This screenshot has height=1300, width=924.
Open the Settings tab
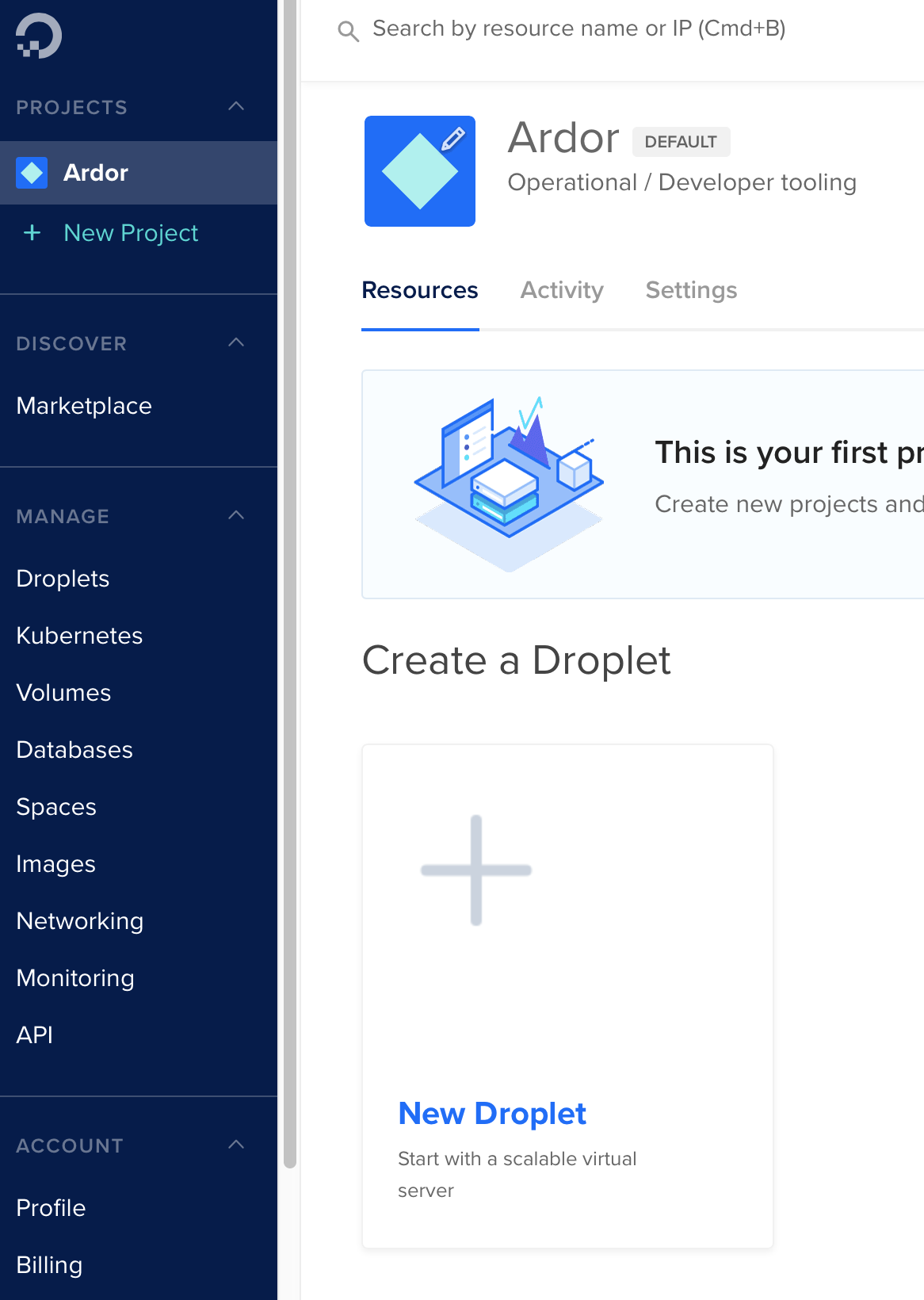tap(691, 290)
